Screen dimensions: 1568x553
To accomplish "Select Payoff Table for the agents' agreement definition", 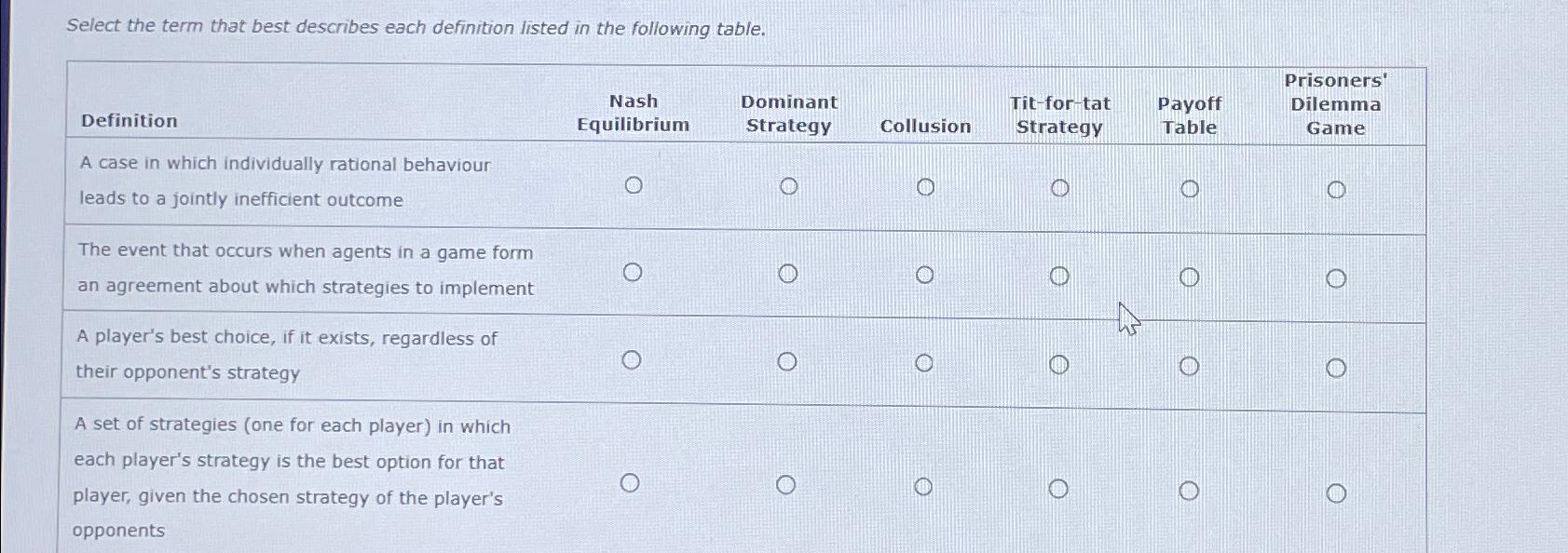I will click(x=1190, y=276).
